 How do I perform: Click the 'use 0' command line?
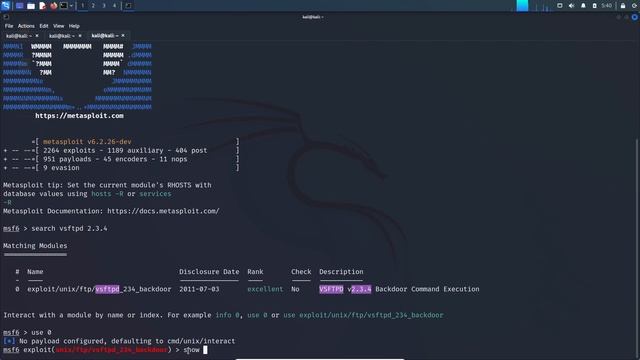coord(41,333)
